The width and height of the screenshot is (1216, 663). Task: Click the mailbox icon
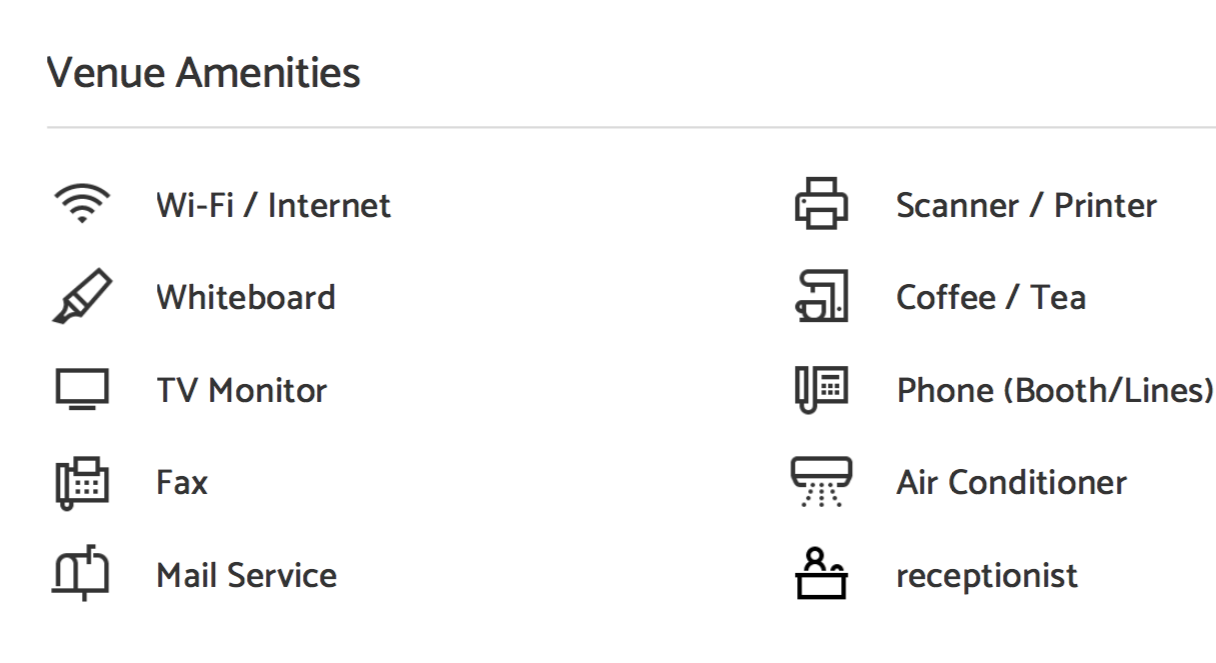[x=81, y=575]
